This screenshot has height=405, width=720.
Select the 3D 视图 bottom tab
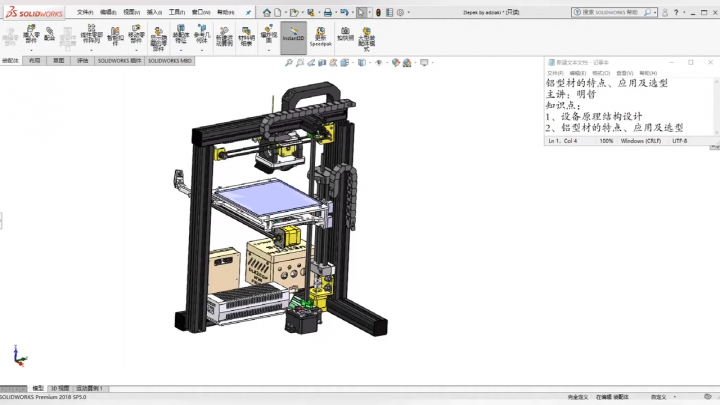pyautogui.click(x=60, y=388)
